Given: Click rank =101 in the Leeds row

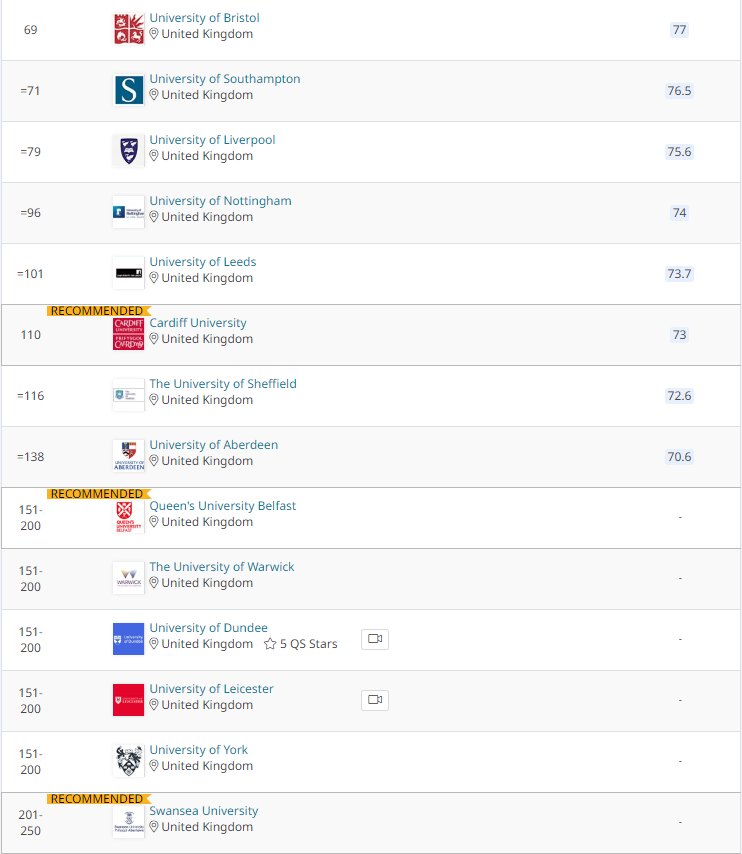Looking at the screenshot, I should (x=31, y=273).
